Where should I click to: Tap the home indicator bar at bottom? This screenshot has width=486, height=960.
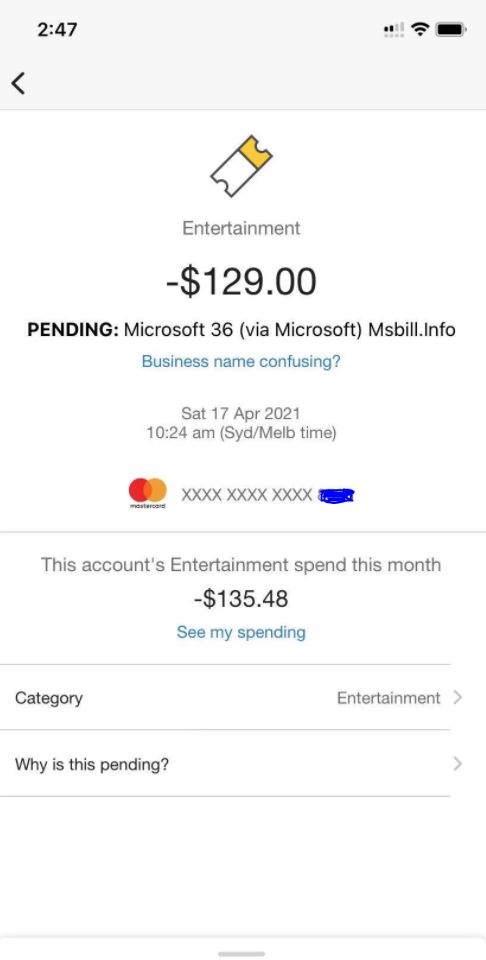click(x=241, y=954)
